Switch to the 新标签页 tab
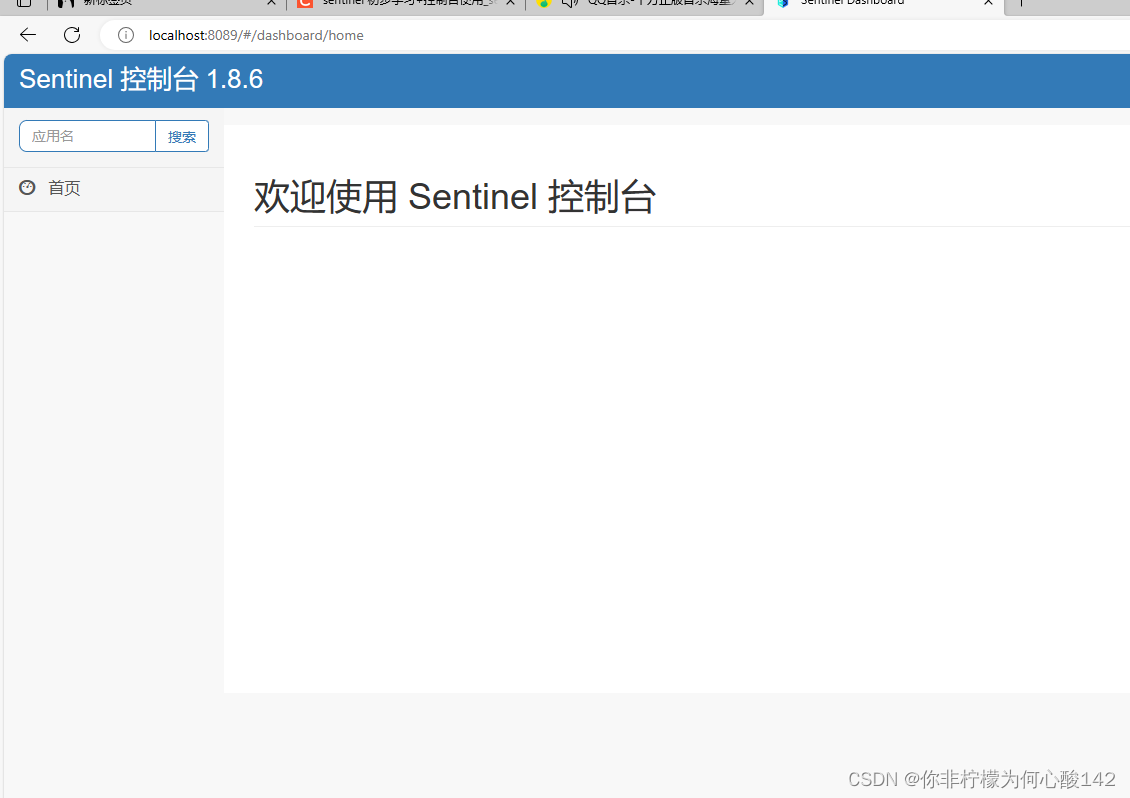This screenshot has height=798, width=1130. pyautogui.click(x=150, y=5)
